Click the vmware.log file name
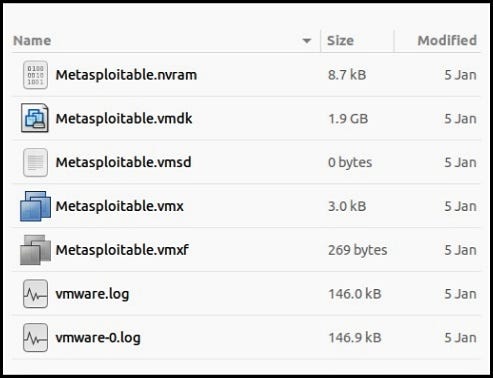493x378 pixels. tap(92, 294)
